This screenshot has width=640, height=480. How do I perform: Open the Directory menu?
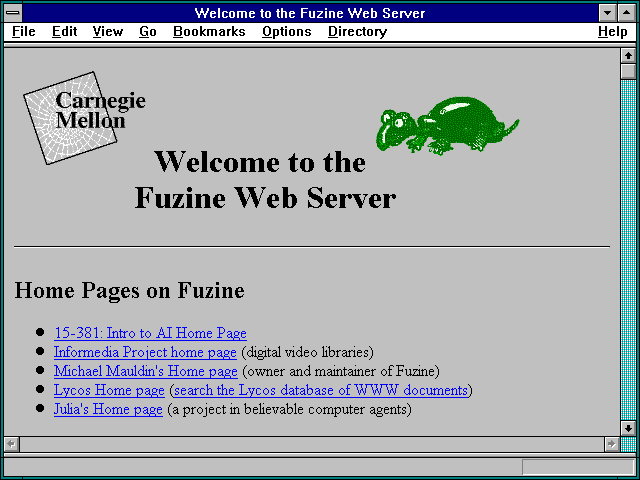tap(358, 31)
